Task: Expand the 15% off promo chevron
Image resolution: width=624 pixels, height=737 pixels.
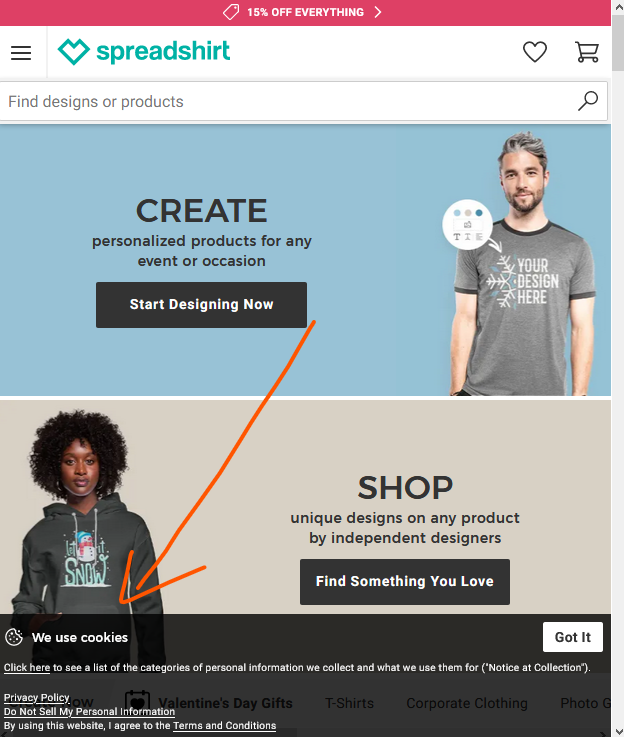Action: click(x=377, y=12)
